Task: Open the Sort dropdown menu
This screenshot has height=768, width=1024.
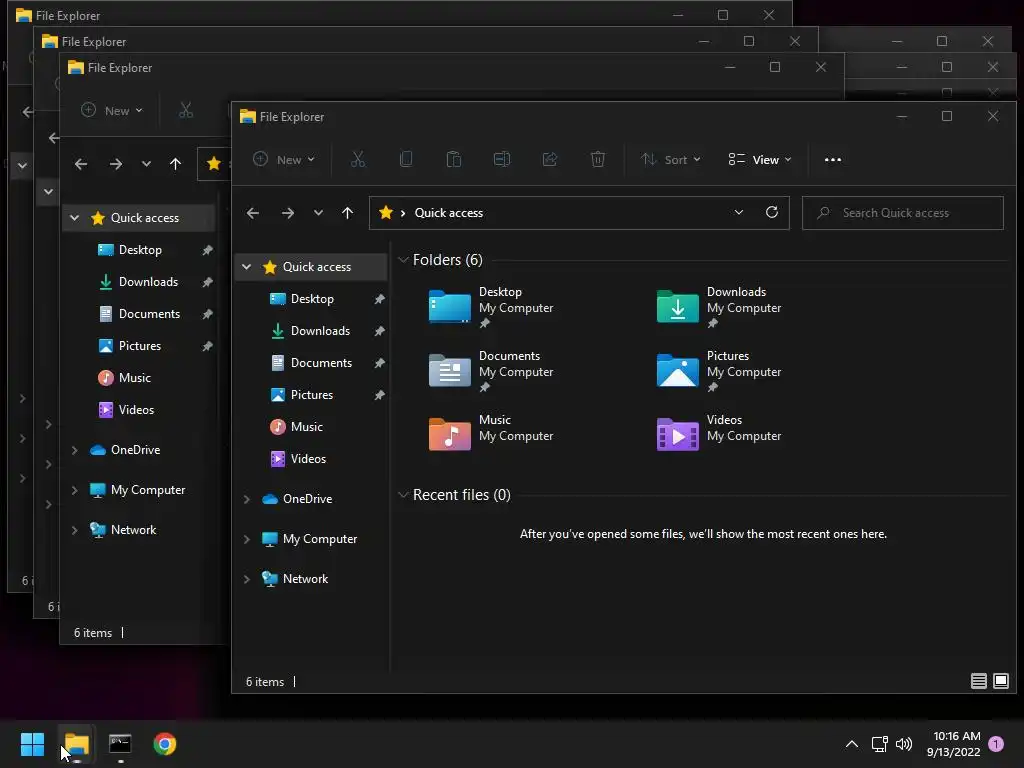Action: pyautogui.click(x=671, y=159)
